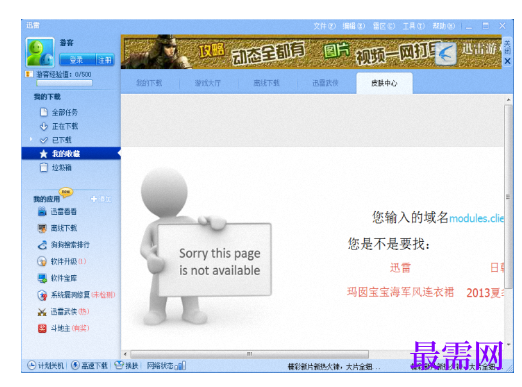Open the red 2013夏 suggestion link
The image size is (522, 387).
[x=485, y=293]
